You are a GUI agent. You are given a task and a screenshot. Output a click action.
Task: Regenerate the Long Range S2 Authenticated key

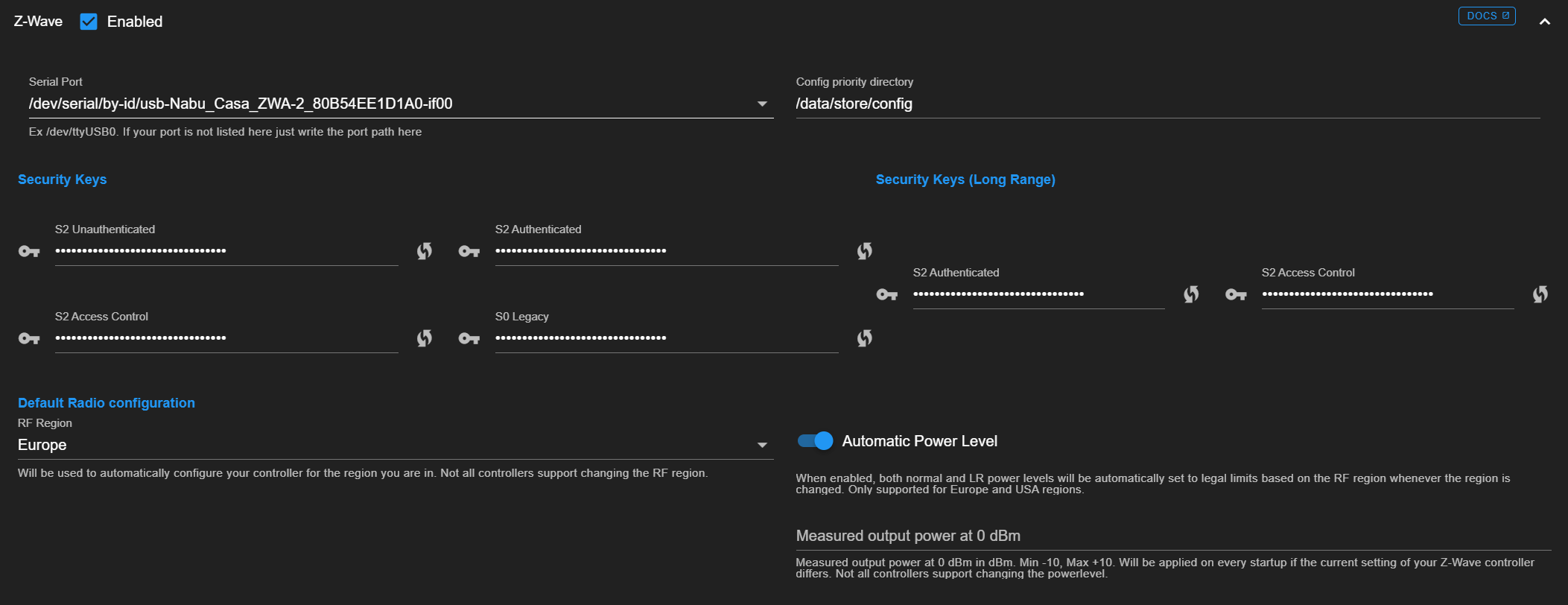(x=1191, y=294)
